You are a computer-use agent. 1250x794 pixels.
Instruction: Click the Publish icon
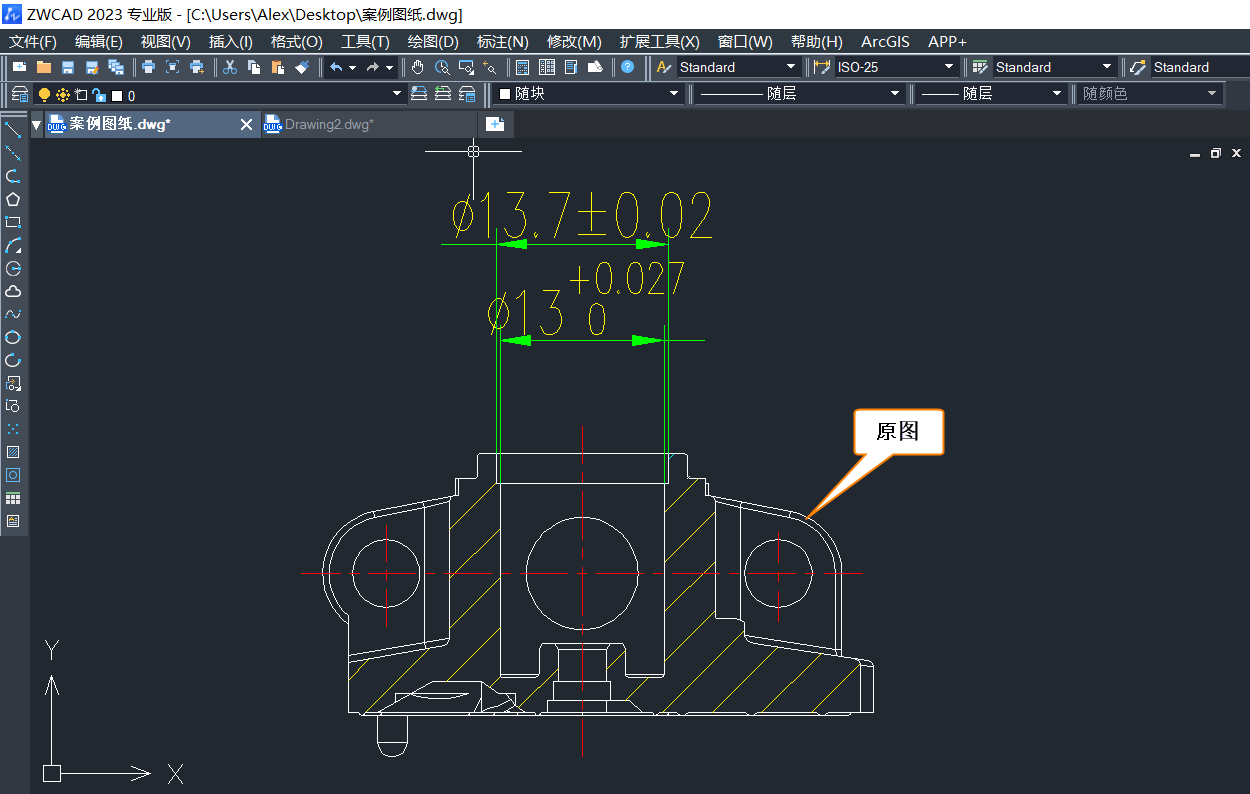pyautogui.click(x=197, y=67)
